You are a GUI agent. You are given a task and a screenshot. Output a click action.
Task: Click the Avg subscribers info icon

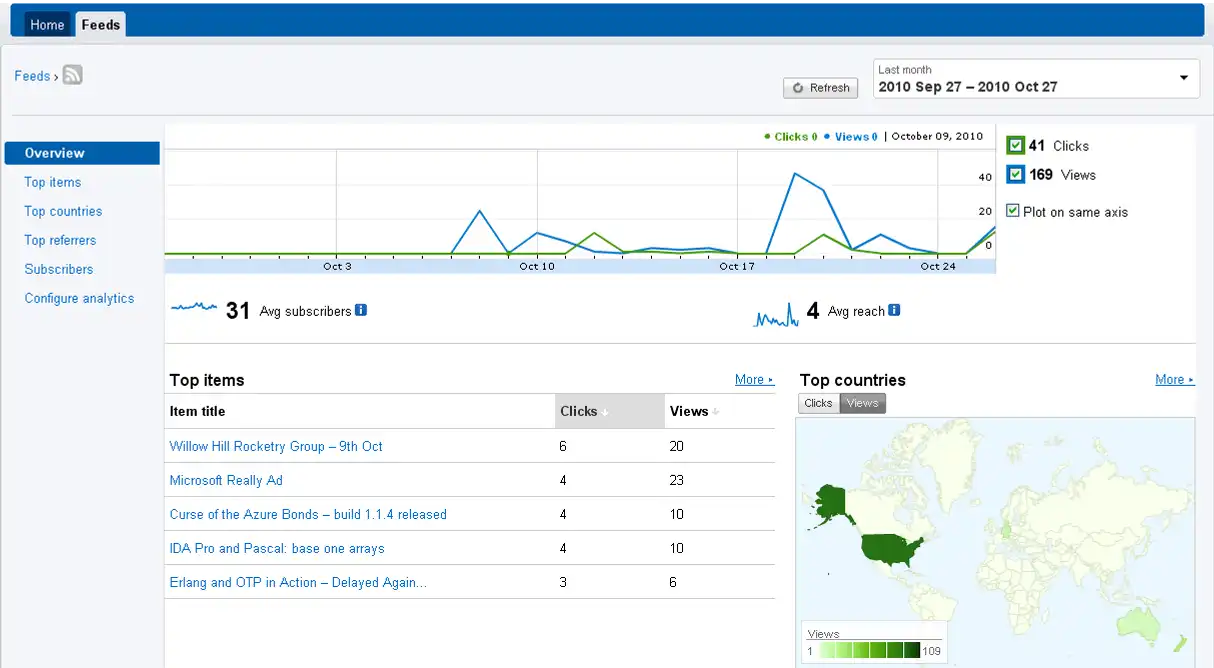click(x=361, y=310)
